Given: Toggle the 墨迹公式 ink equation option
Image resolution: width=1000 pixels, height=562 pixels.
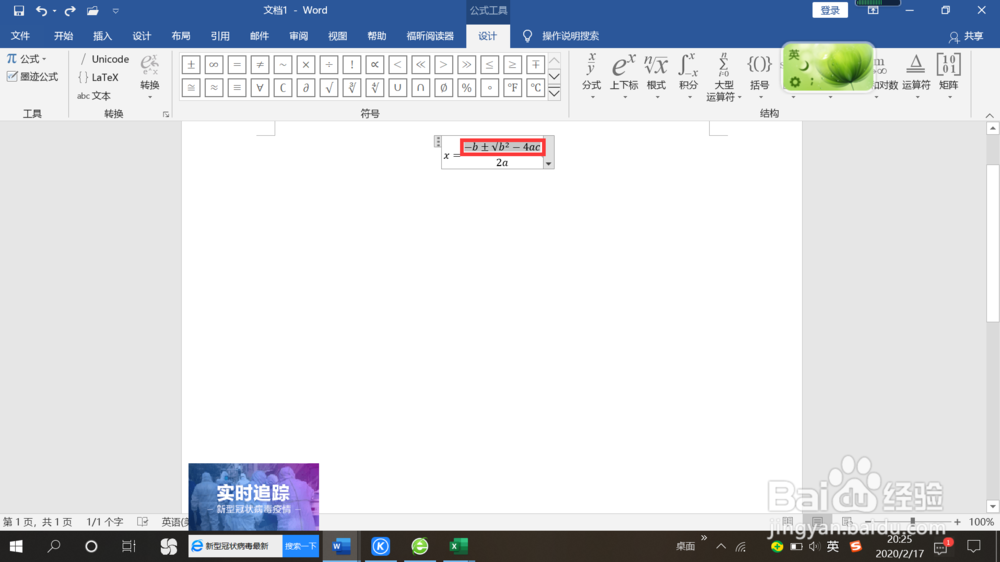Looking at the screenshot, I should tap(32, 77).
